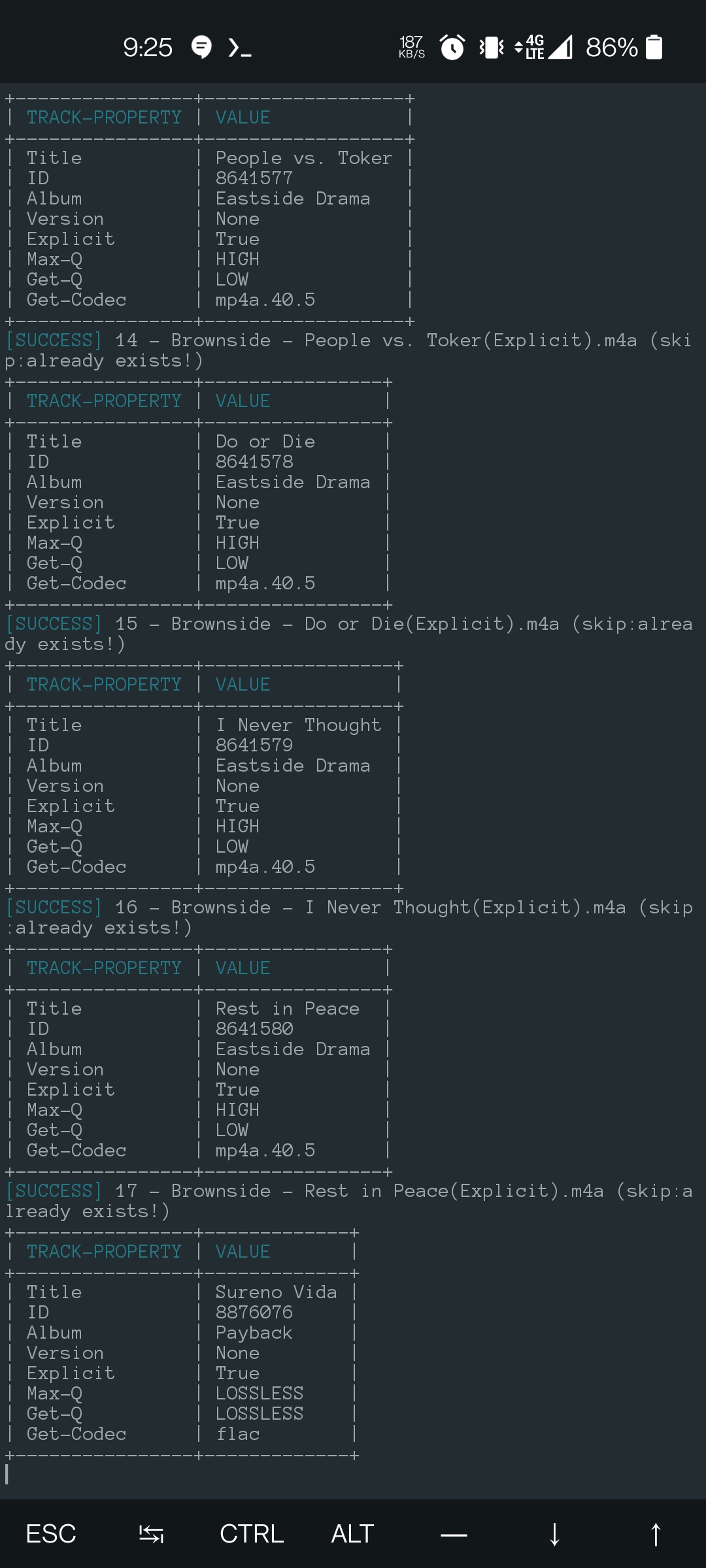
Task: Tap the messaging notification icon beside the clock
Action: click(200, 47)
